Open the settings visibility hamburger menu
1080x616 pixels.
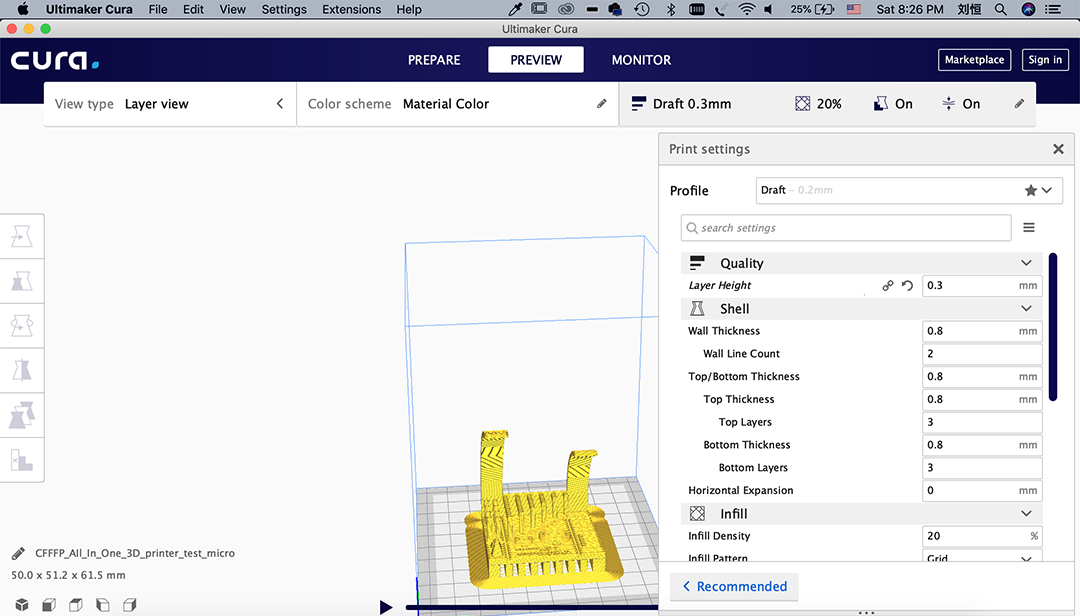(1029, 227)
